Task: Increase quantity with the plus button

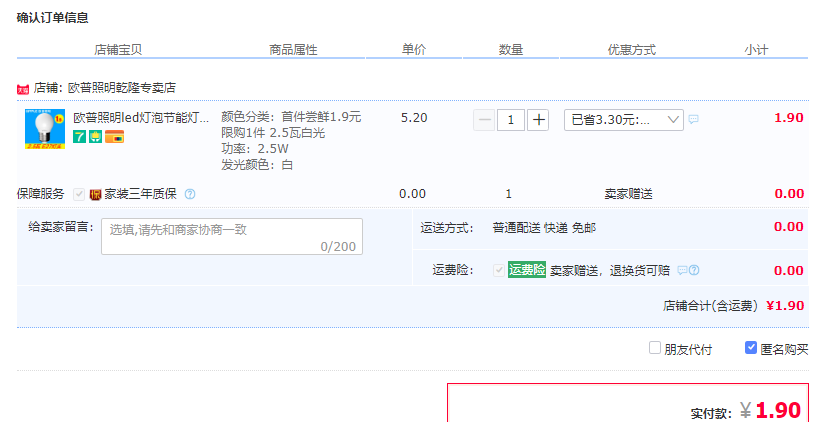Action: pyautogui.click(x=538, y=120)
